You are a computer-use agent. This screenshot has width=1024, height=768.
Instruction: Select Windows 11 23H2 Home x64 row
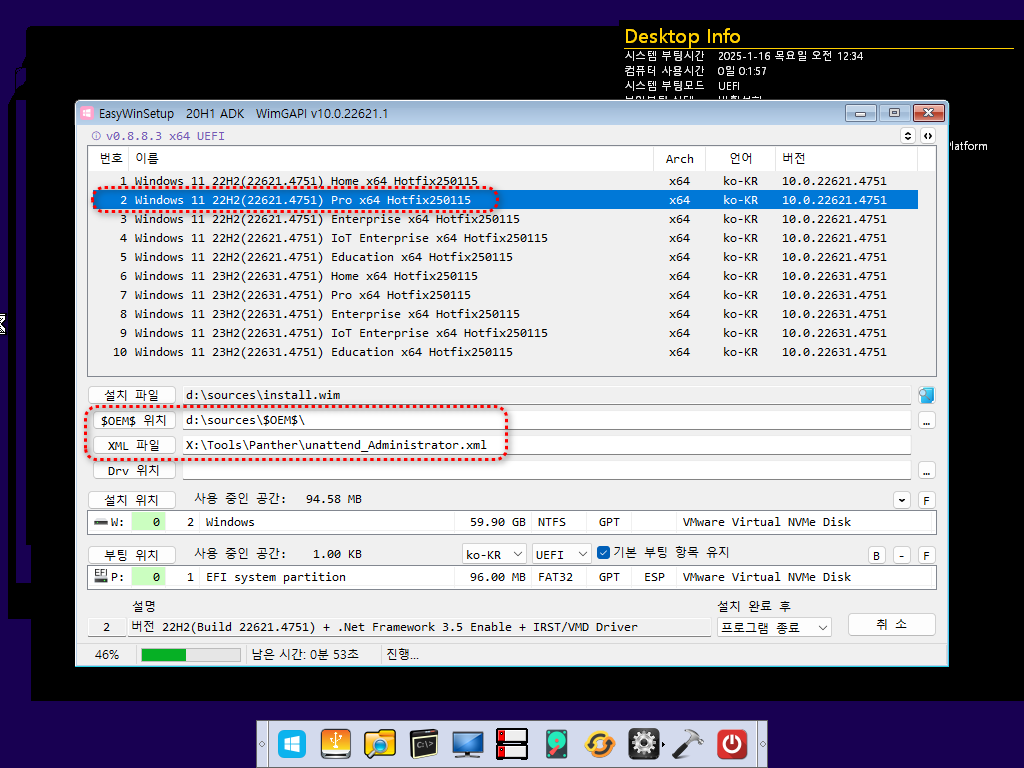503,276
